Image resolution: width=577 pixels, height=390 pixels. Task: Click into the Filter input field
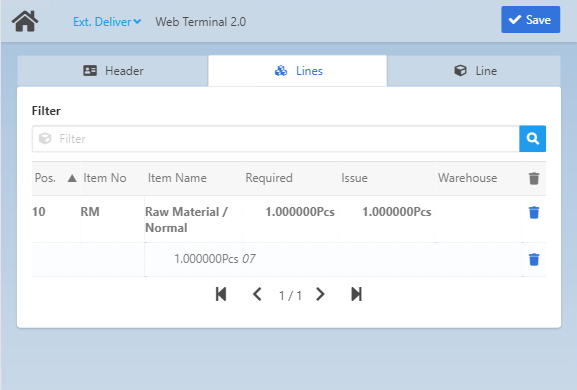tap(276, 139)
